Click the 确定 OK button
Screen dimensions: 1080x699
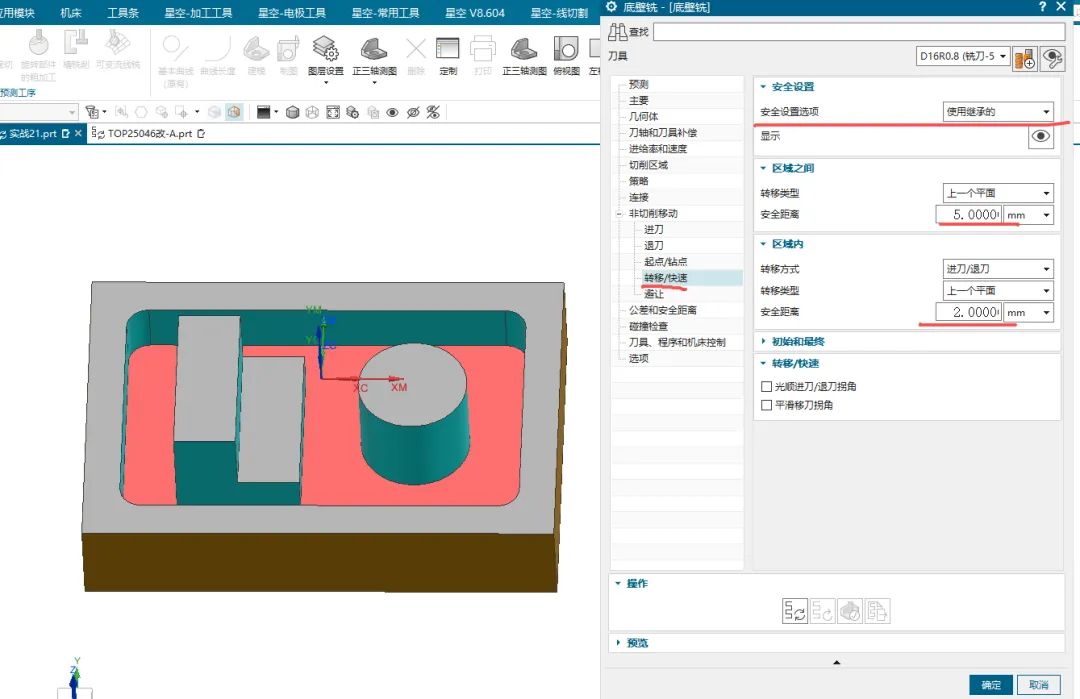coord(991,685)
